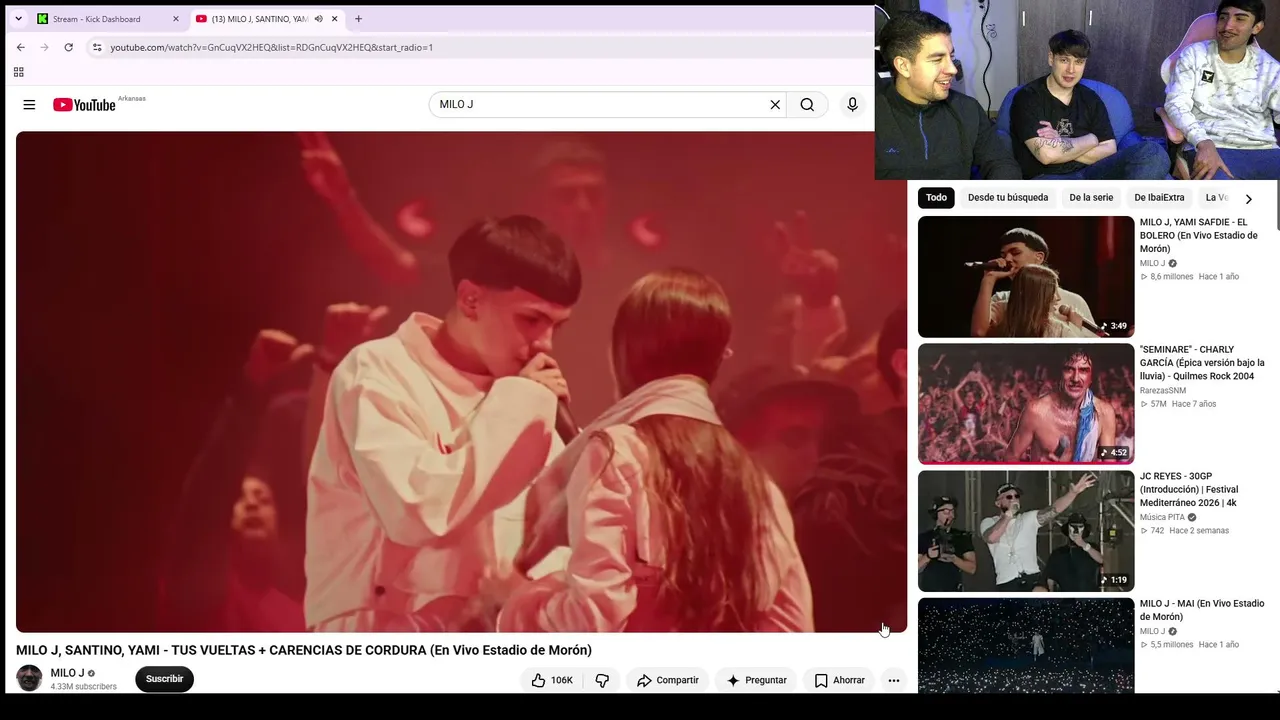Select the Todo filter chip

tap(936, 198)
